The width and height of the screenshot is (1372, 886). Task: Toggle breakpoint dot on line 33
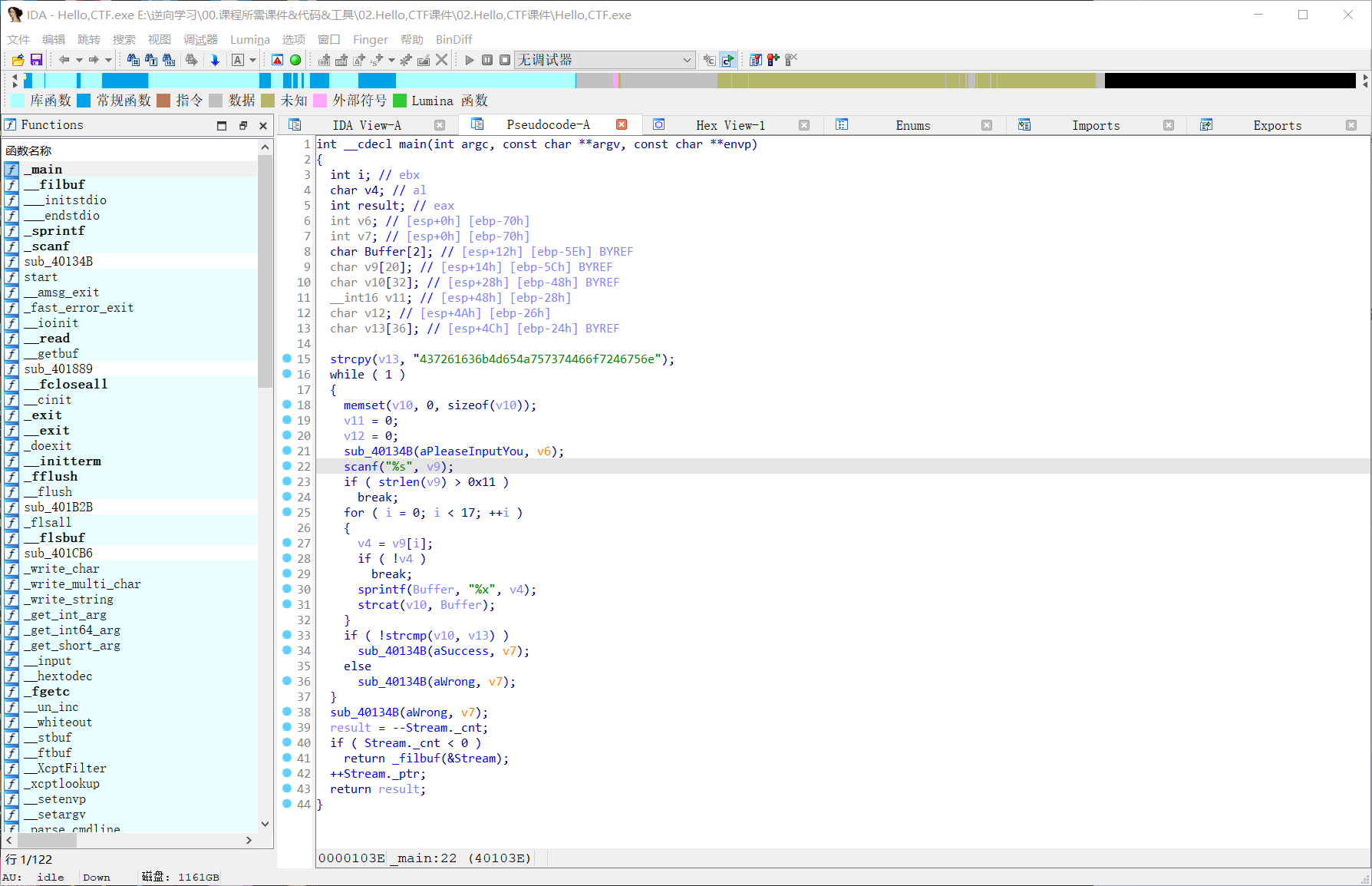tap(287, 635)
